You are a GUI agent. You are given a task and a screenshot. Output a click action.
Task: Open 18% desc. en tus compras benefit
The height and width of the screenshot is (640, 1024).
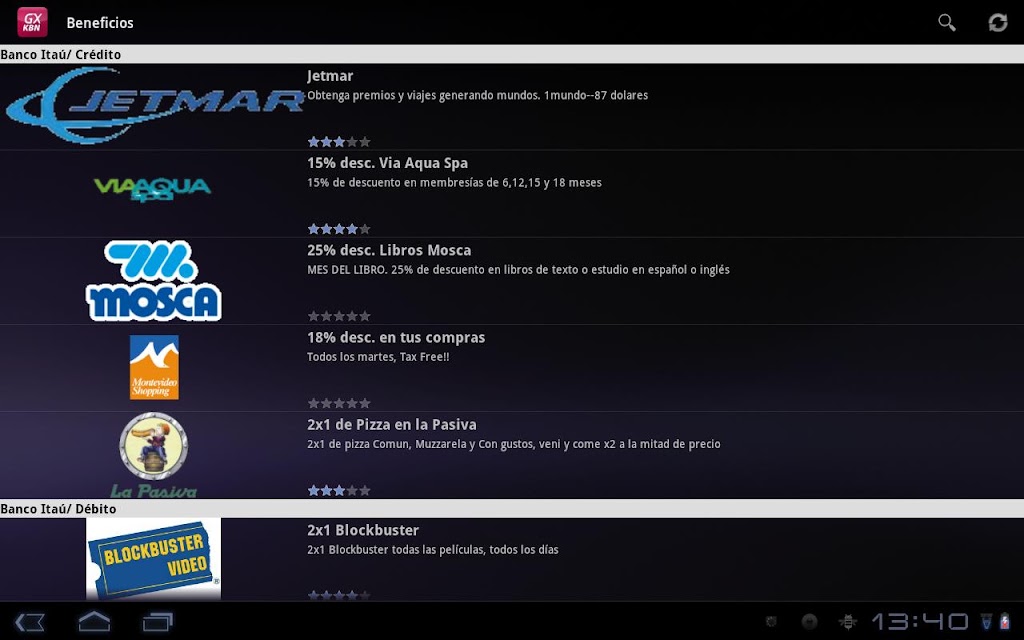pyautogui.click(x=512, y=368)
